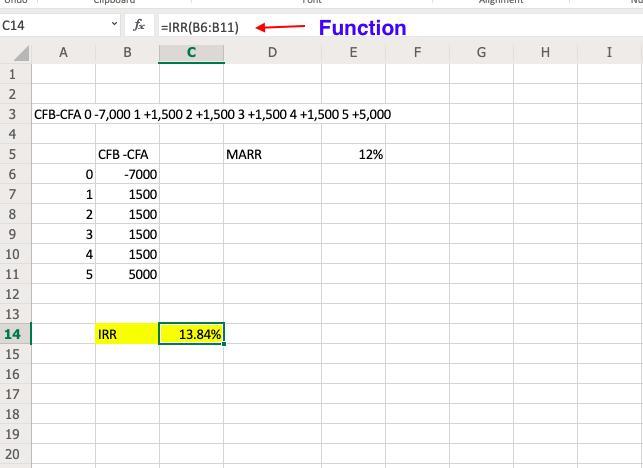Select row 20 header
Viewport: 643px width, 468px height.
click(15, 454)
